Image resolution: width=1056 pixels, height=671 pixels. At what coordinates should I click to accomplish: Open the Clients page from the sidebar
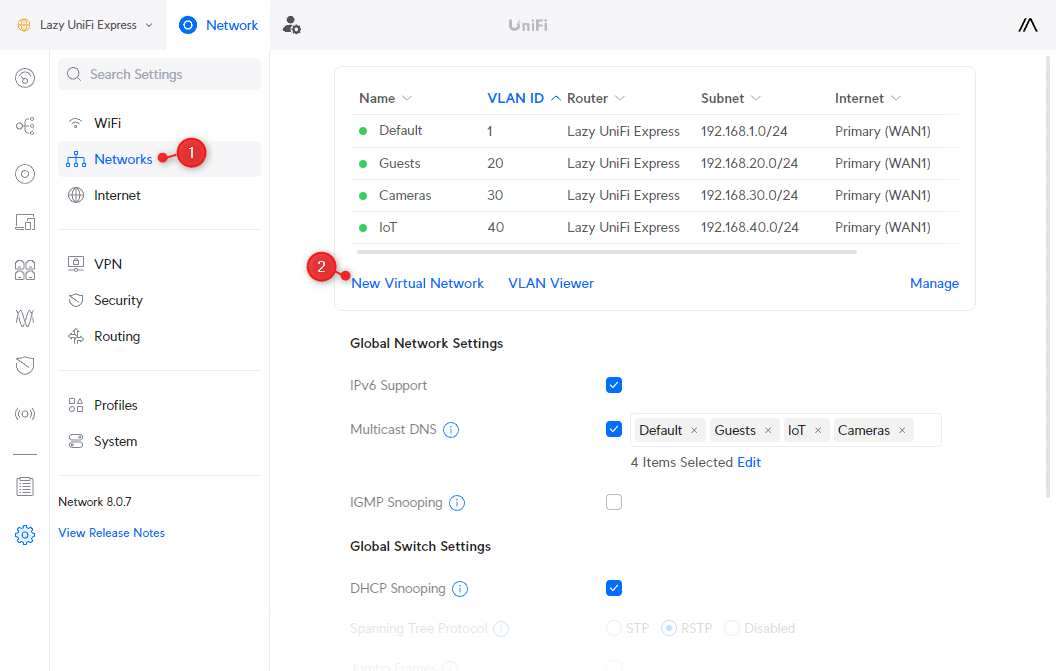point(25,270)
